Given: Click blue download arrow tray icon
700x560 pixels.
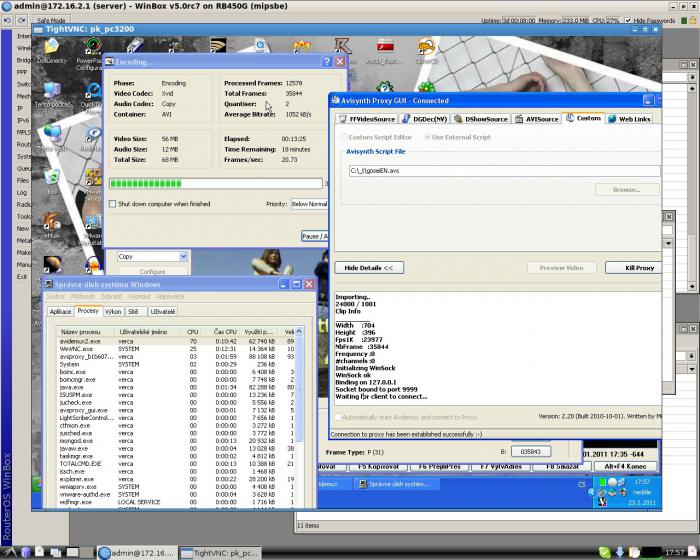Looking at the screenshot, I should (620, 552).
